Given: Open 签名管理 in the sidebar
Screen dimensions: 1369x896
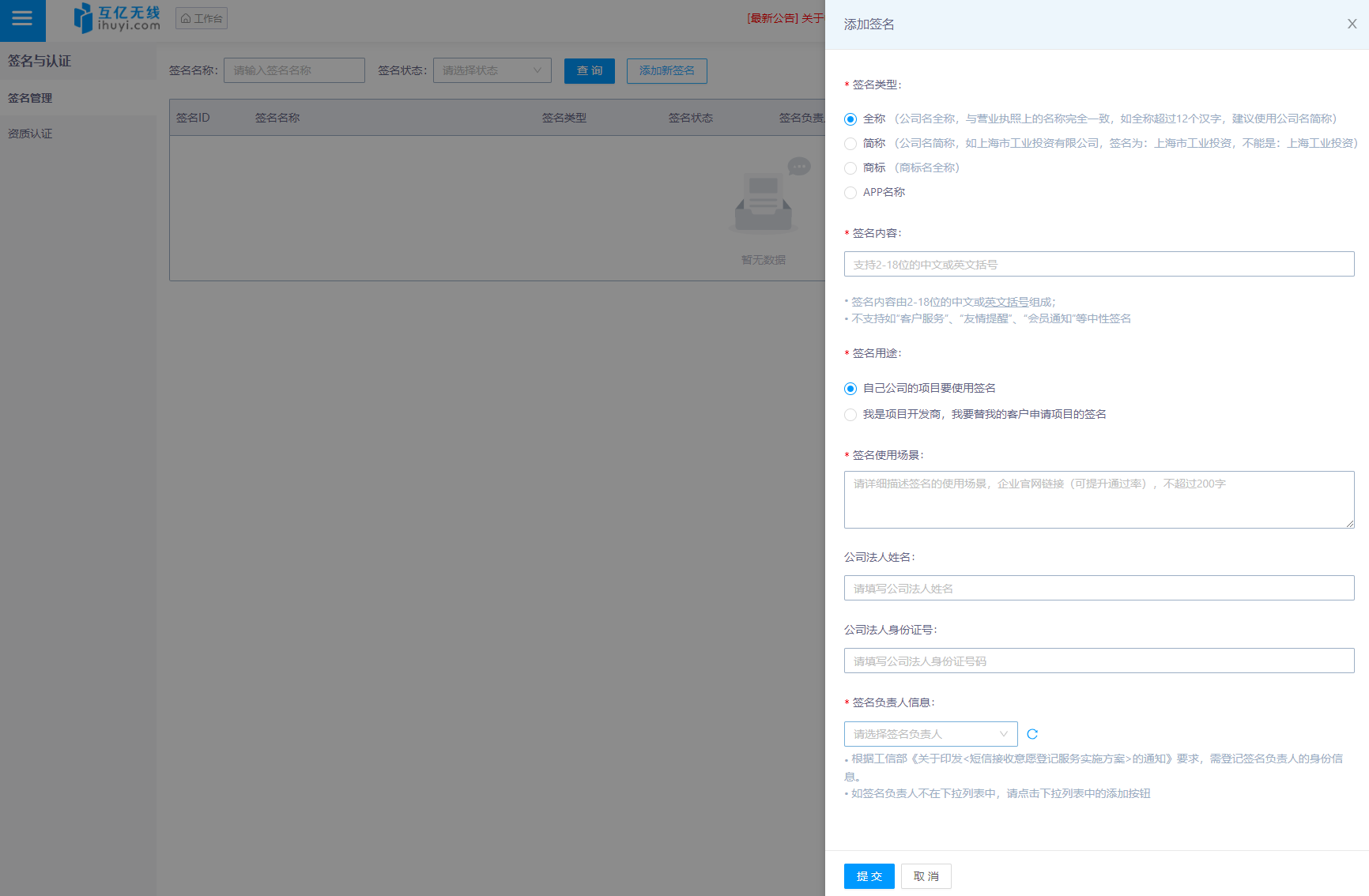Looking at the screenshot, I should [30, 98].
